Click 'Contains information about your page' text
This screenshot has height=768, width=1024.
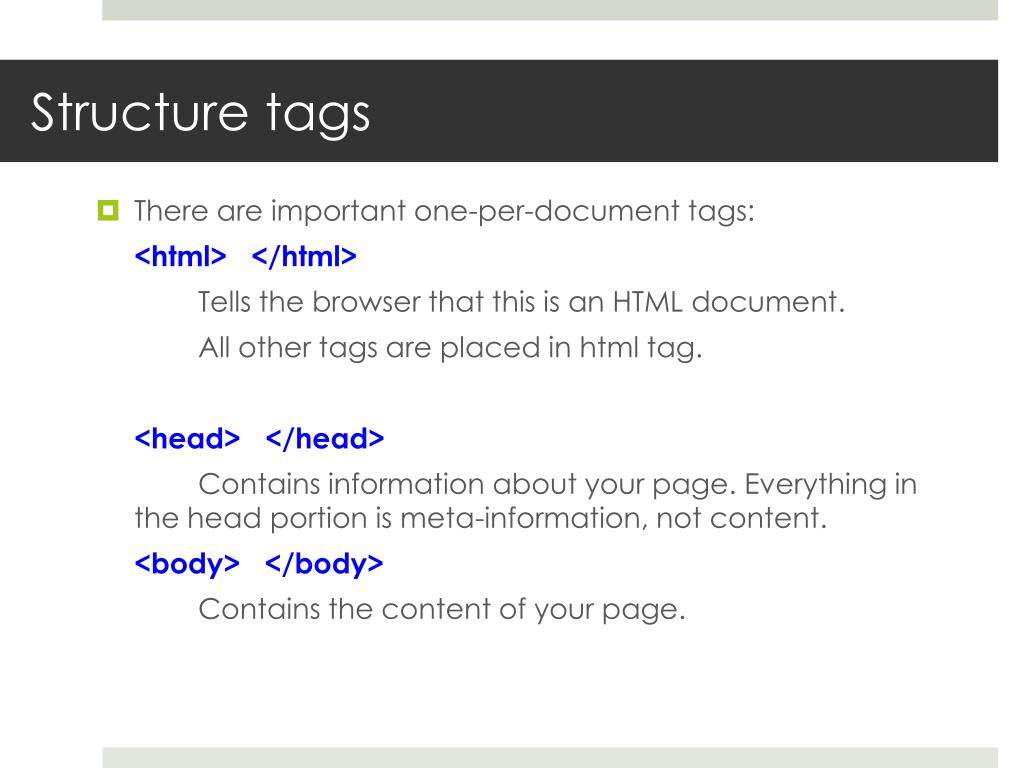coord(467,485)
